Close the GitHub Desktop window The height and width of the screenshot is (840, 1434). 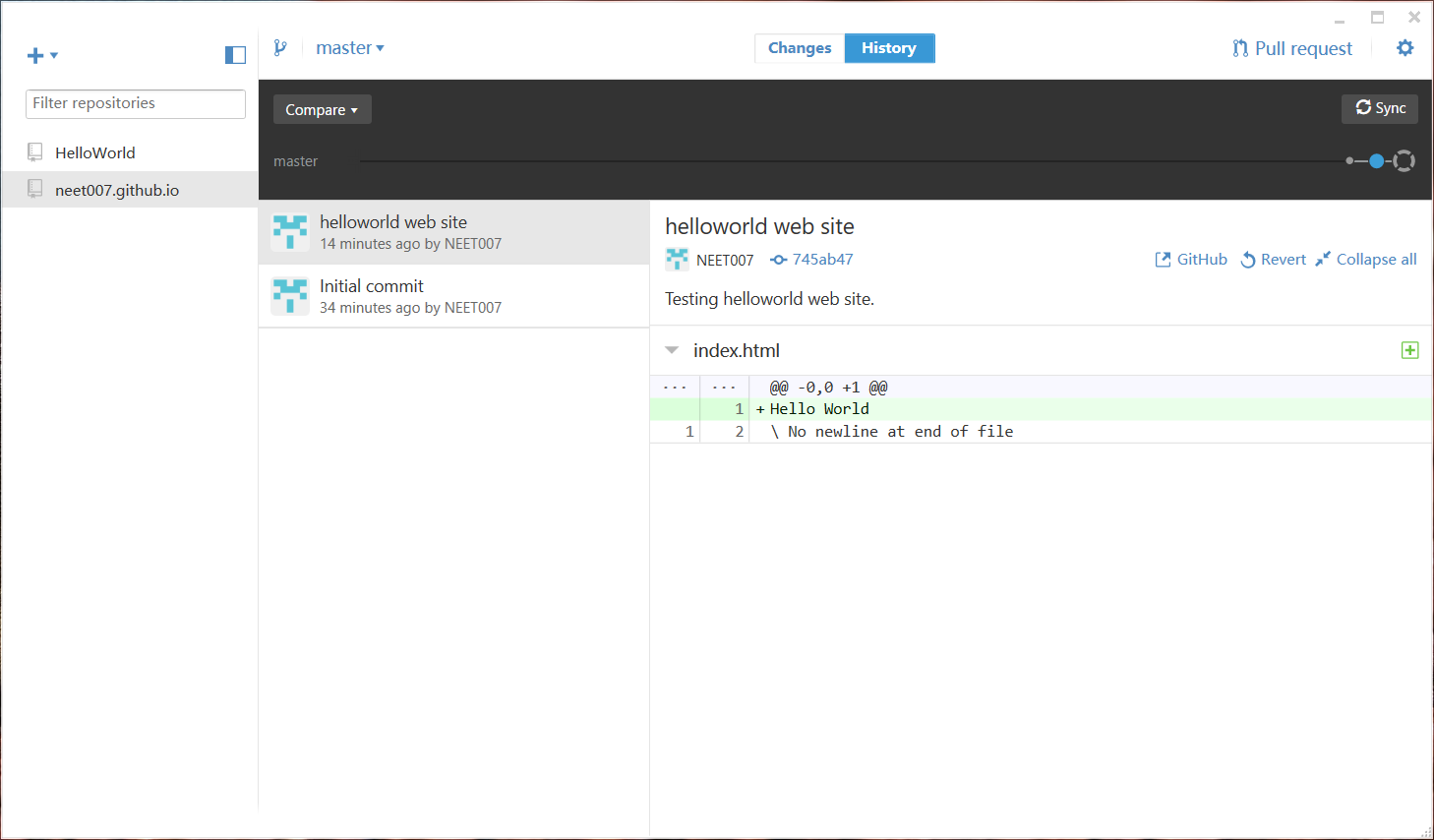pos(1414,17)
